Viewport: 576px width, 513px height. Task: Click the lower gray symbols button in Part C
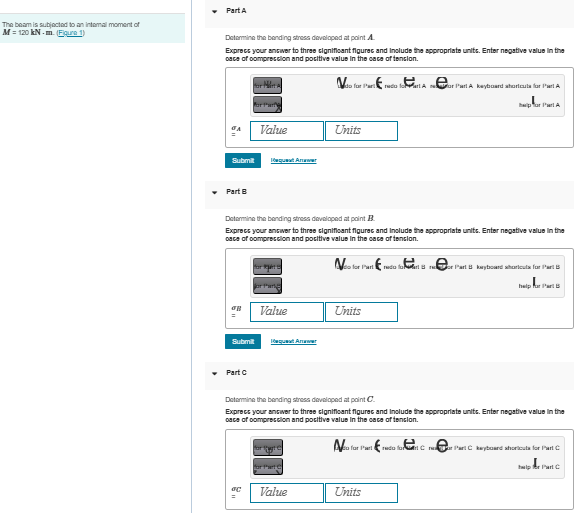pyautogui.click(x=268, y=467)
